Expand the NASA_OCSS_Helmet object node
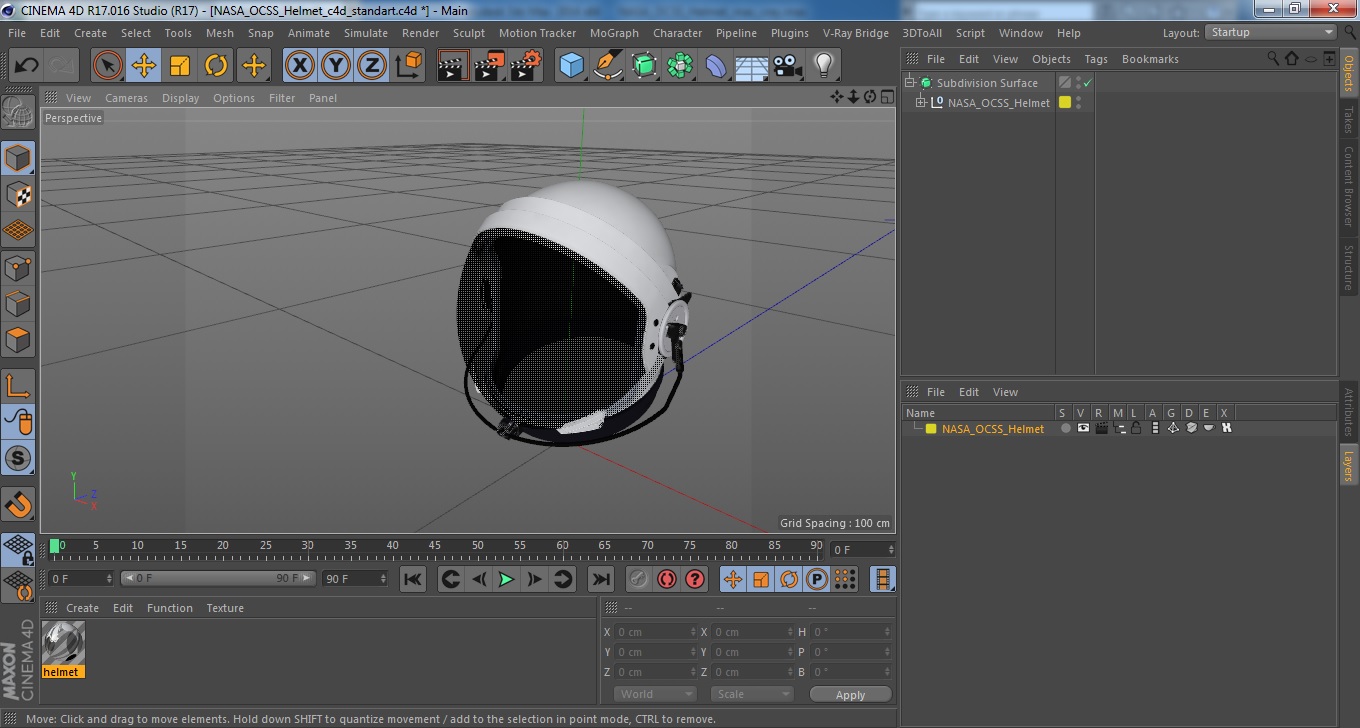Screen dimensions: 1360x728 (921, 103)
